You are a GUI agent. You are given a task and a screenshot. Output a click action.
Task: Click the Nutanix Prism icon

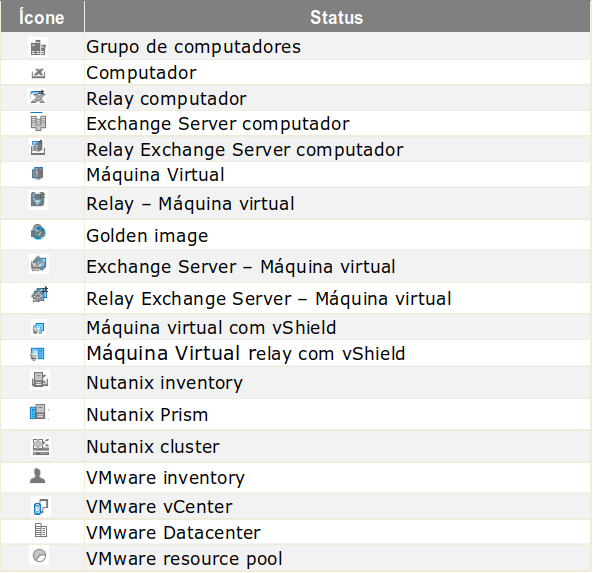pyautogui.click(x=39, y=412)
